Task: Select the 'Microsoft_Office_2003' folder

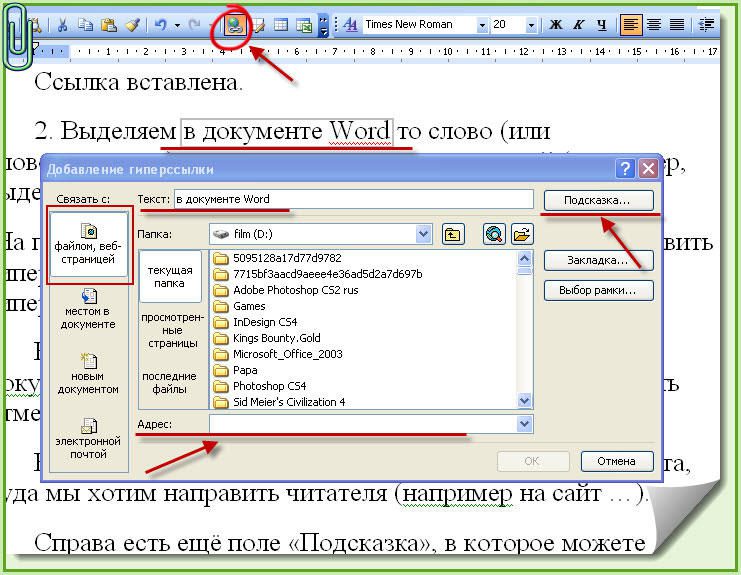Action: pos(278,354)
